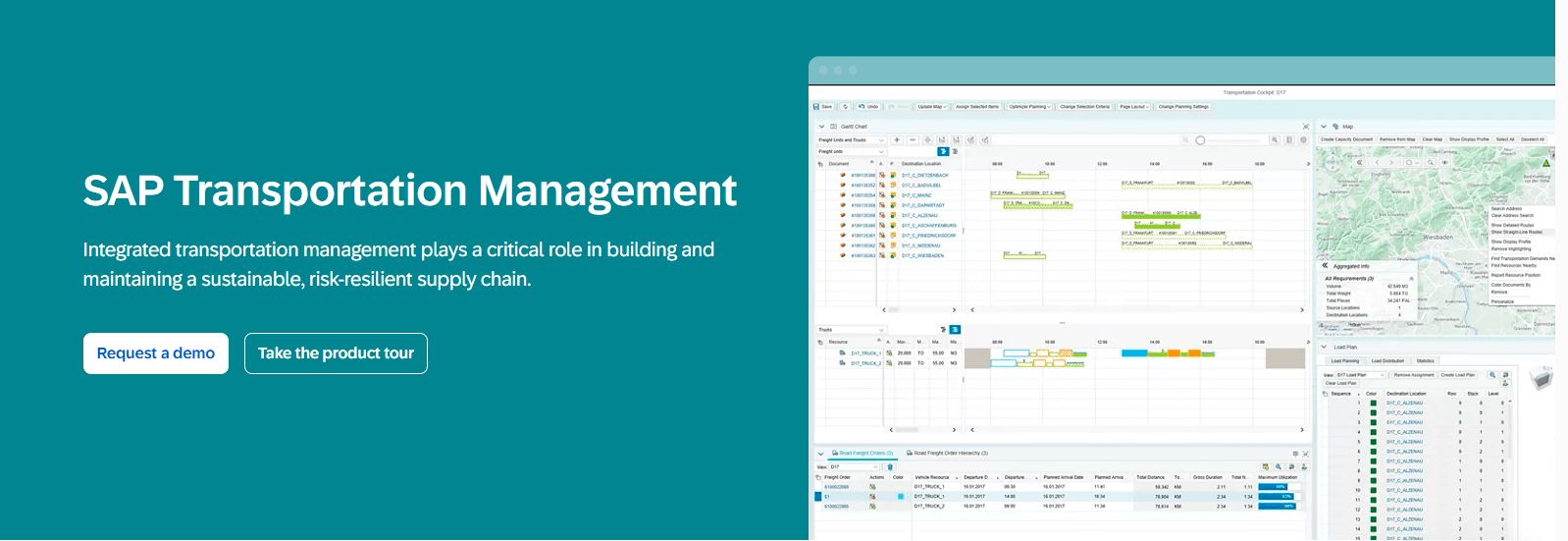Viewport: 1568px width, 541px height.
Task: Open document 4100135360 link
Action: 863,226
